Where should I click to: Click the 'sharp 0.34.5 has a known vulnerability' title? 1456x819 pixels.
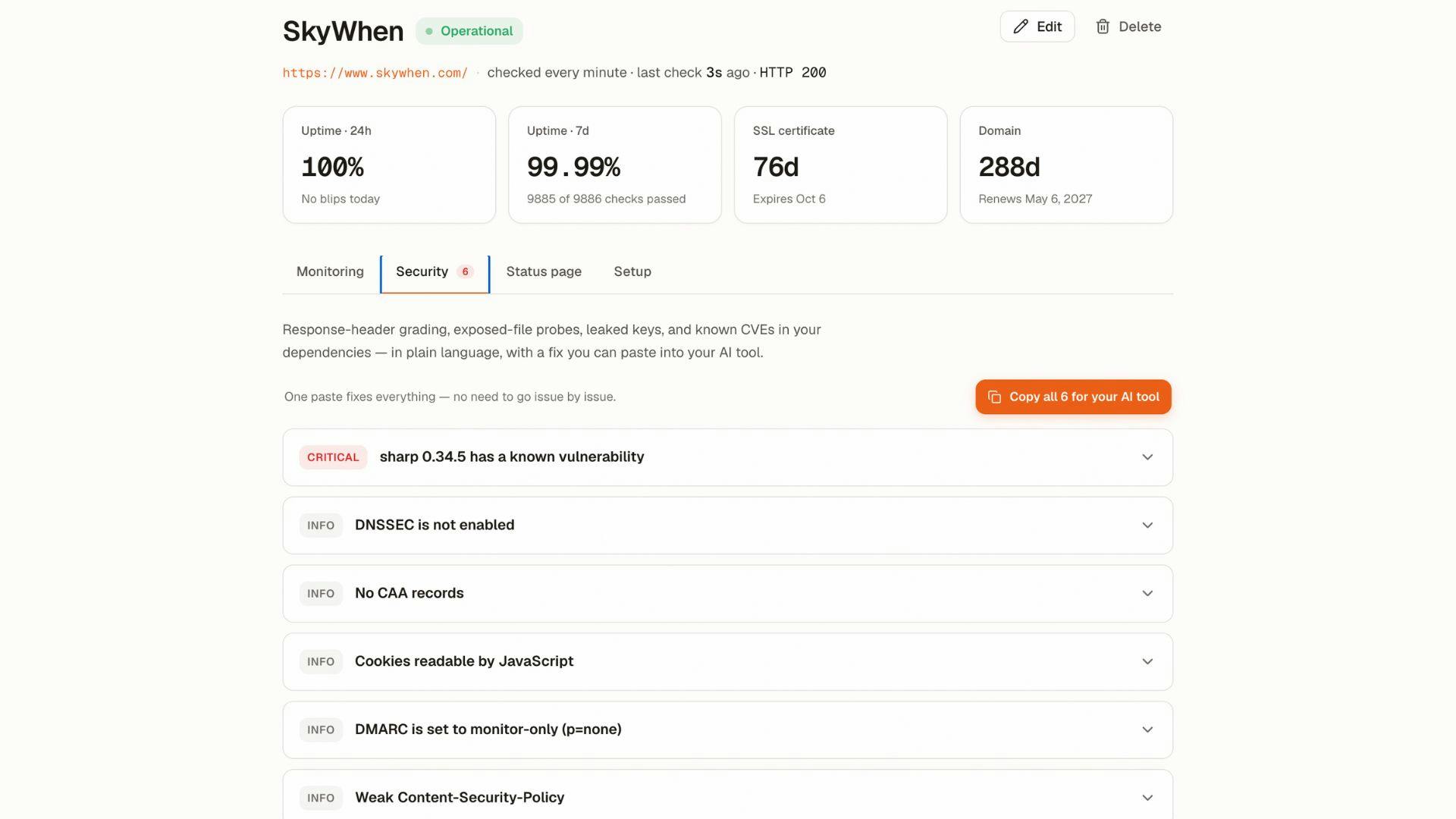[x=512, y=457]
